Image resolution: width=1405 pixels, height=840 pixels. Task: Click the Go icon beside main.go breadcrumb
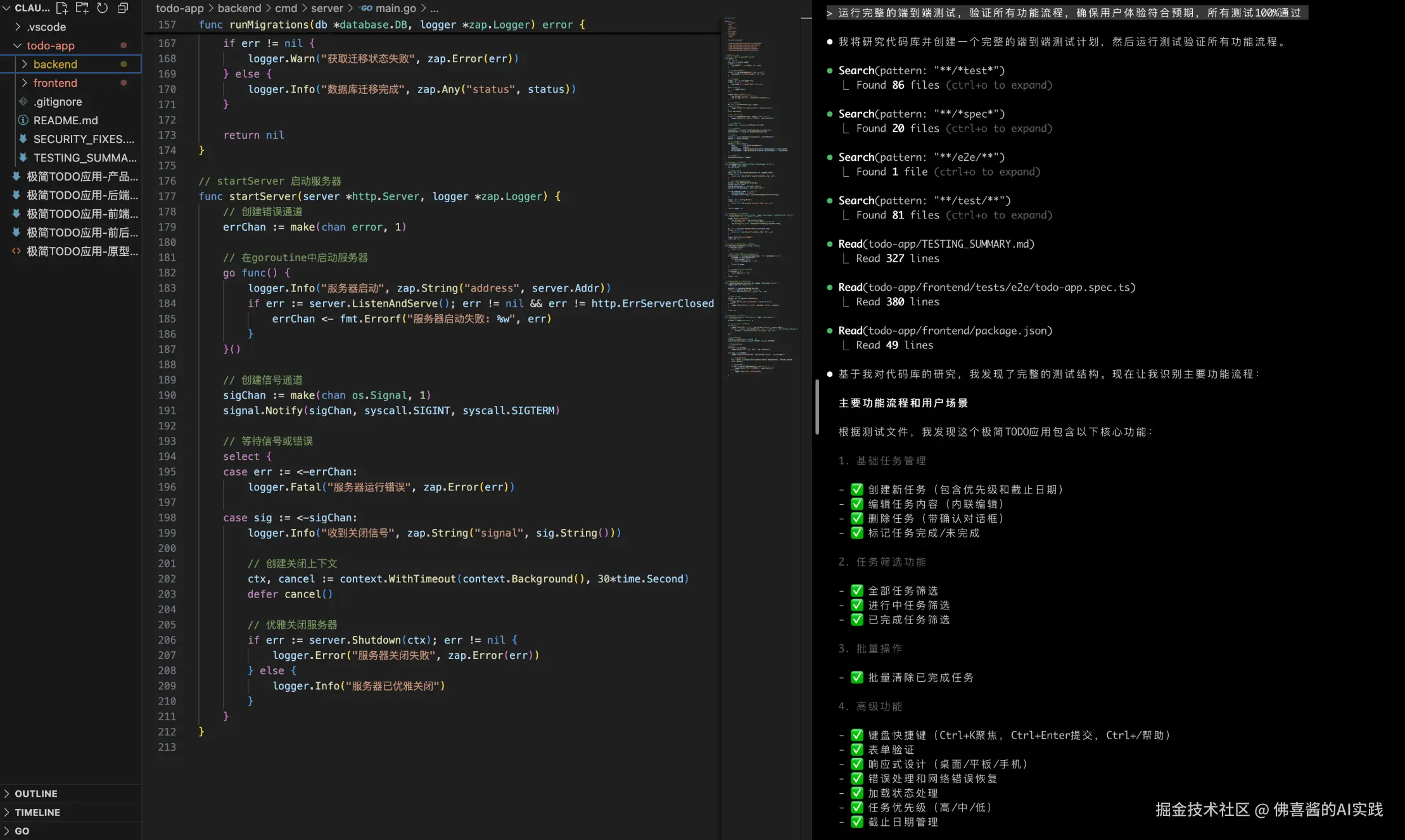tap(366, 8)
